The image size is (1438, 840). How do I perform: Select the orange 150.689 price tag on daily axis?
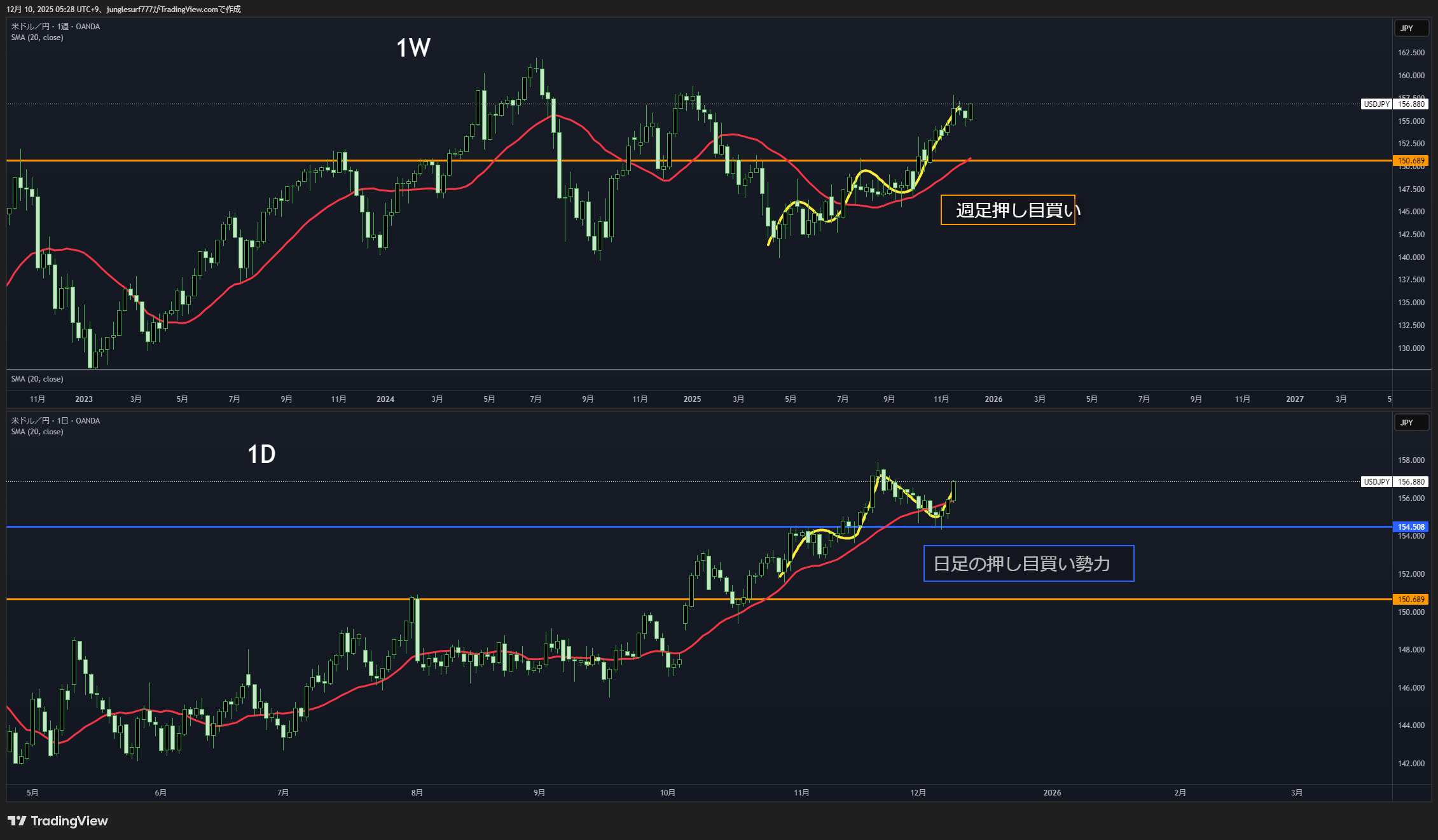[1410, 600]
